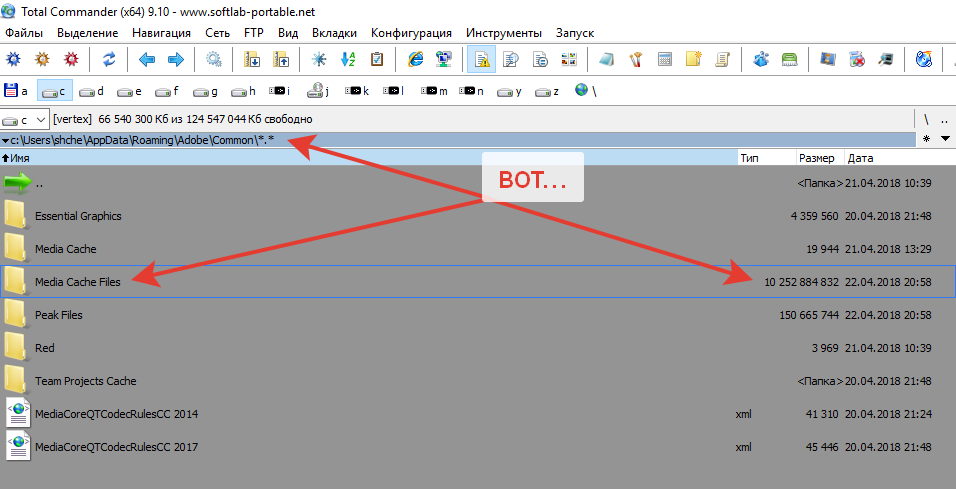Click the blue control panel bucket icon

761,59
